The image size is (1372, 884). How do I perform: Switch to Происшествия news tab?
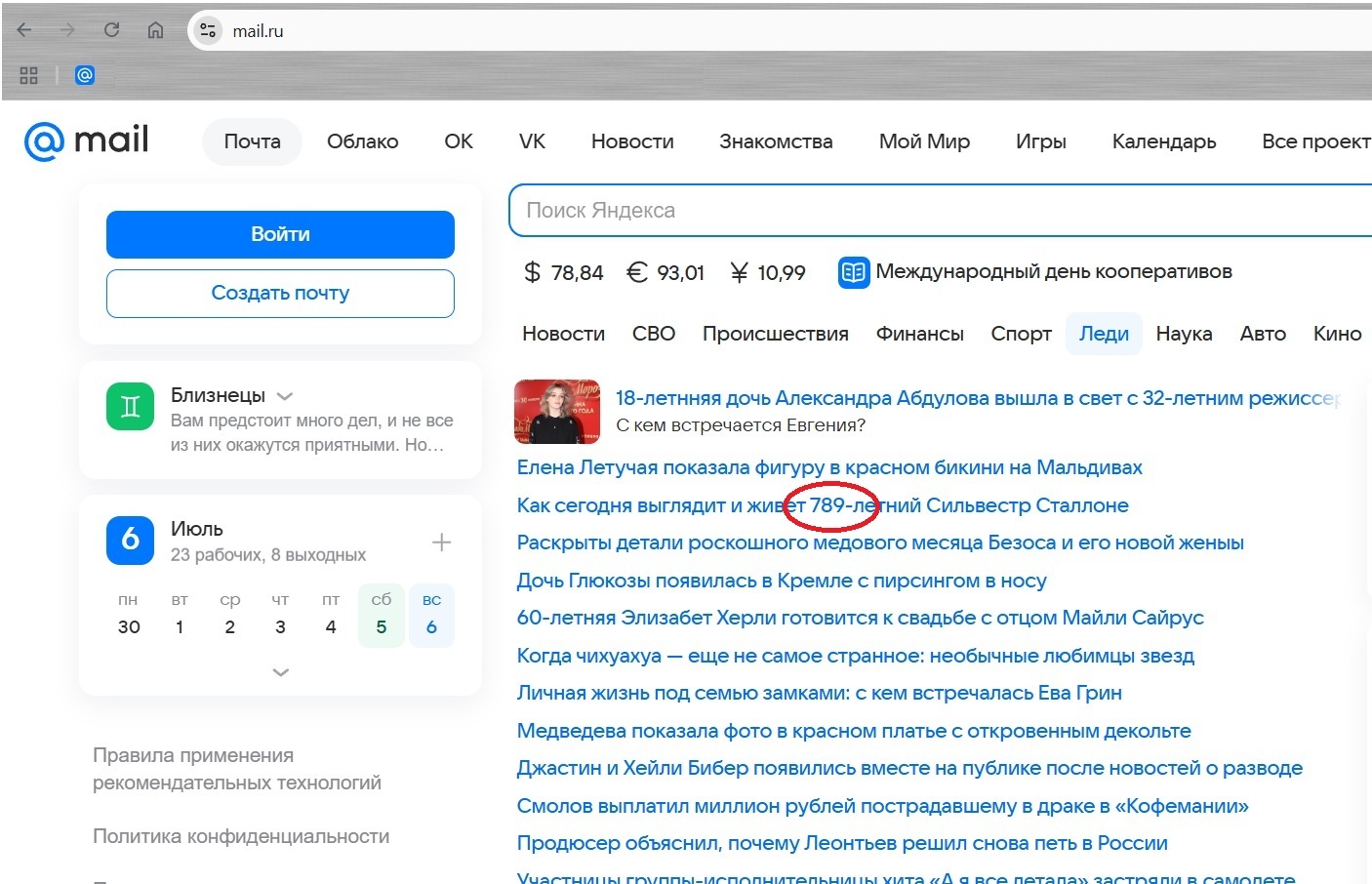[776, 334]
